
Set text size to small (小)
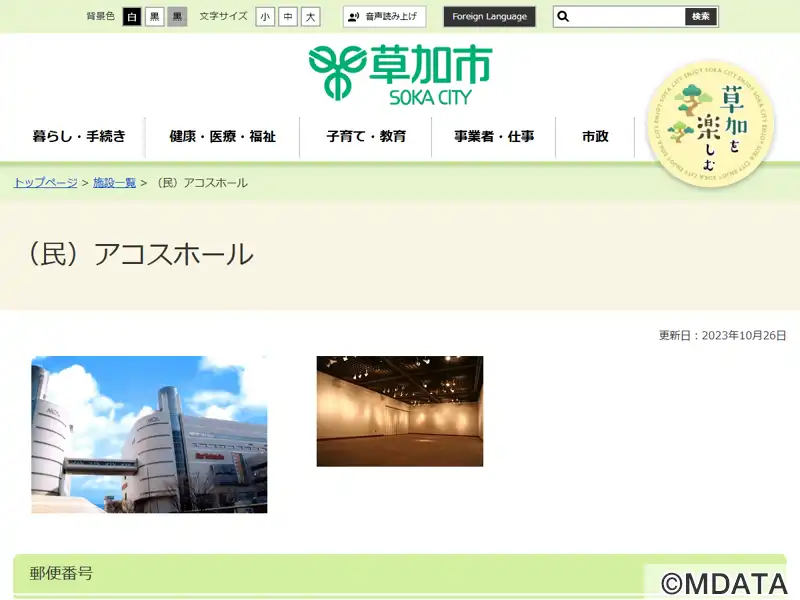pyautogui.click(x=265, y=17)
